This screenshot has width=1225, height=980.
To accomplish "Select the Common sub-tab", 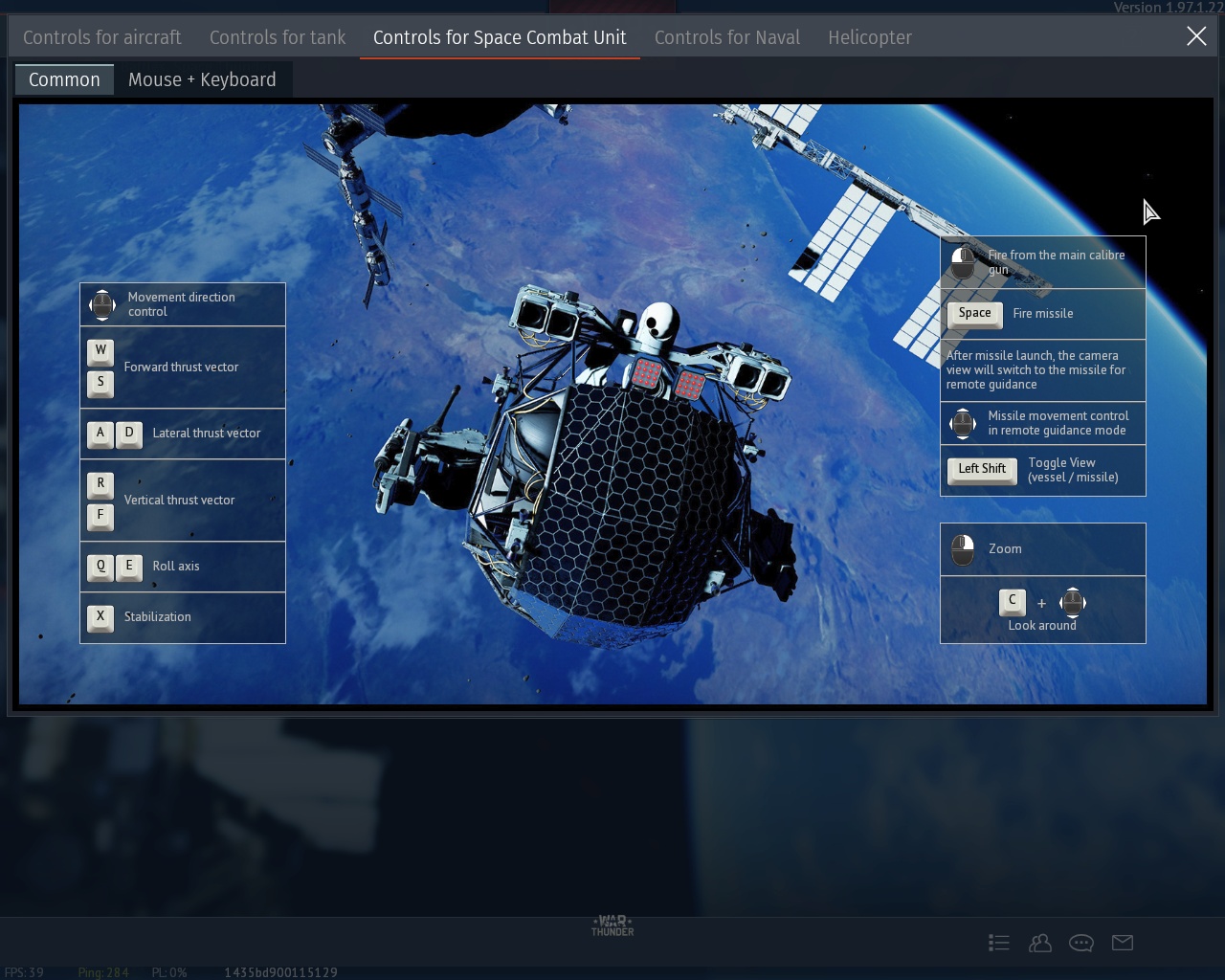I will tap(64, 79).
